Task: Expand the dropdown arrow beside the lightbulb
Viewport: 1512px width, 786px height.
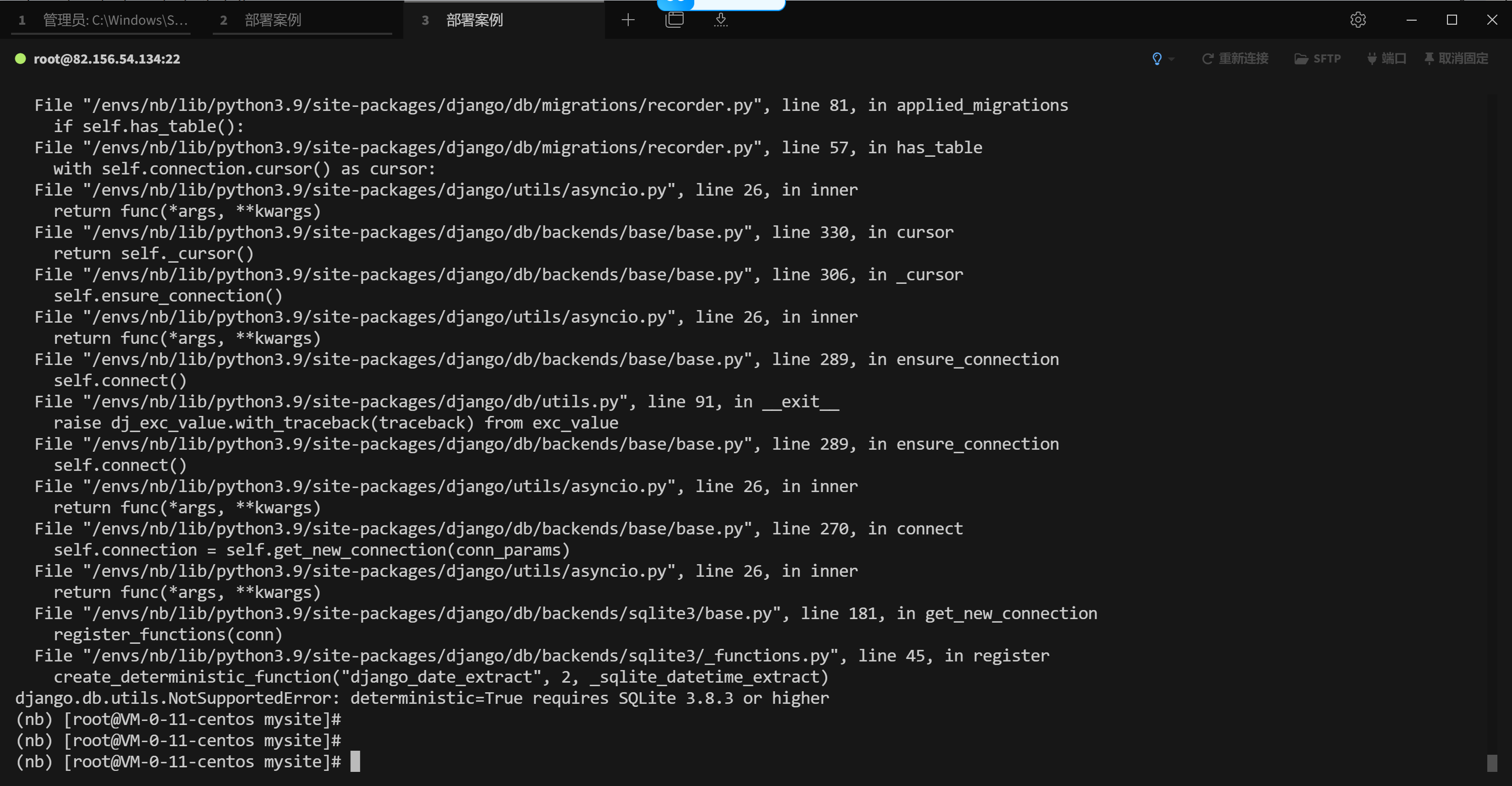Action: tap(1171, 59)
